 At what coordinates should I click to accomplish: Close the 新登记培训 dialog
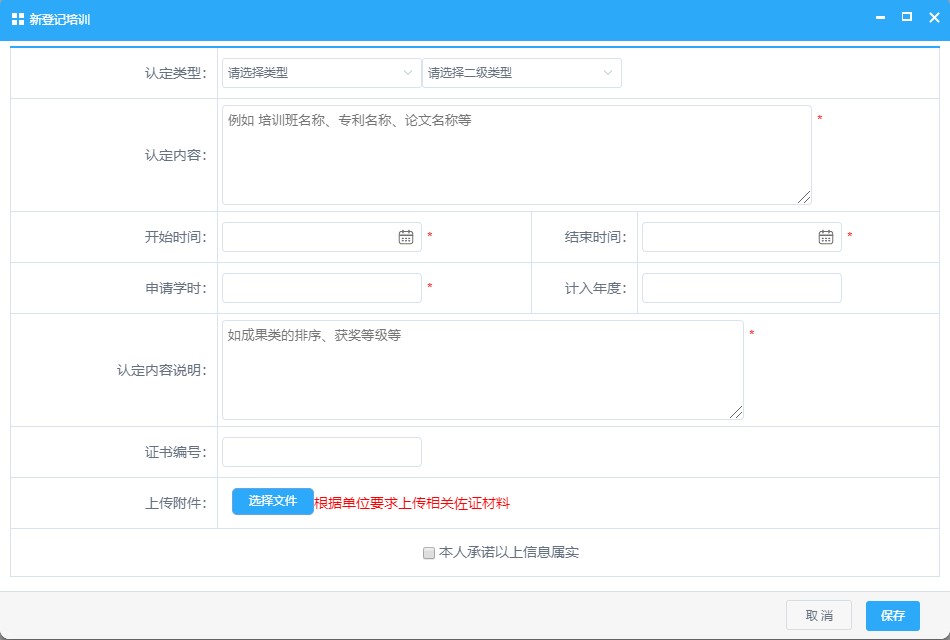[x=934, y=18]
